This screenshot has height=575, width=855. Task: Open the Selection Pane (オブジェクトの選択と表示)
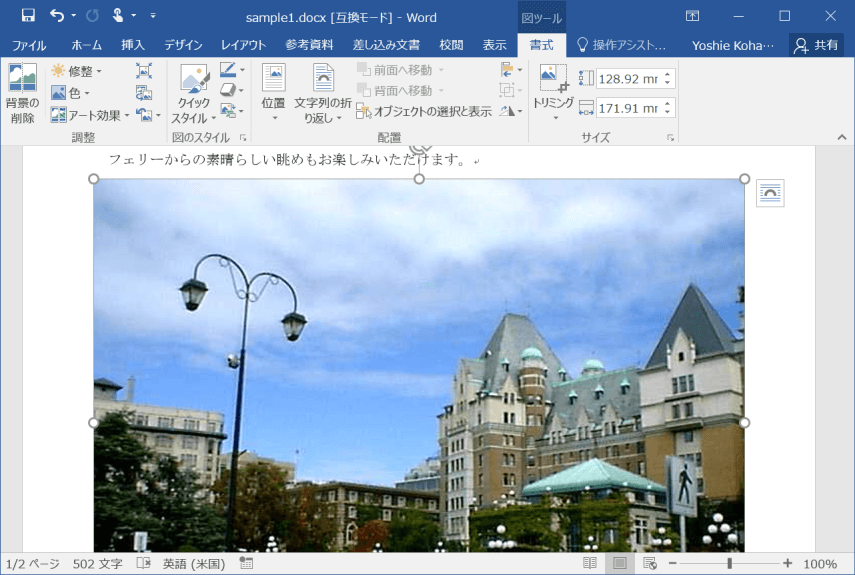(x=424, y=111)
